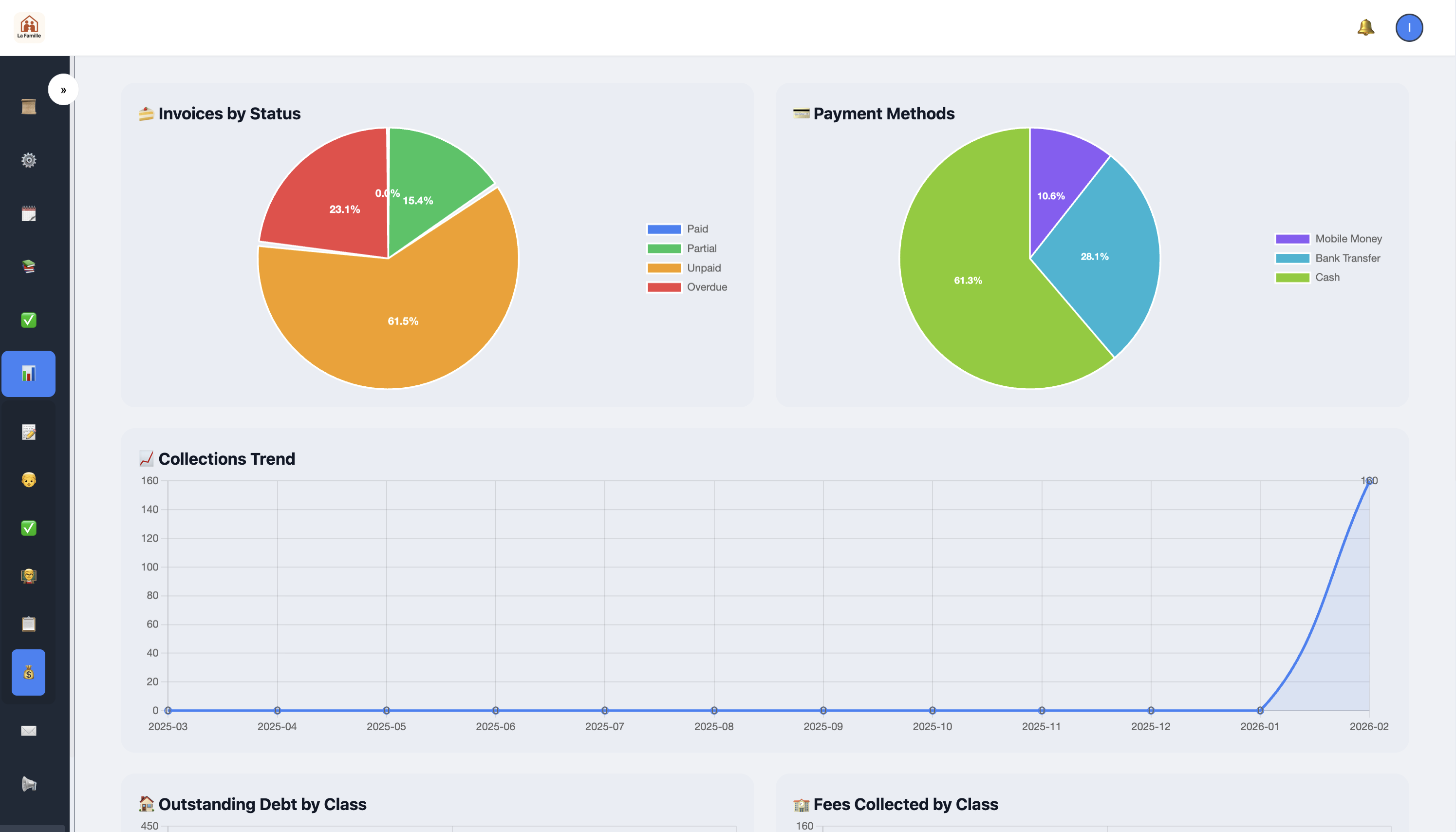Click the orange 61.5% Unpaid pie slice
Screen dimensions: 1456x832
click(x=403, y=321)
